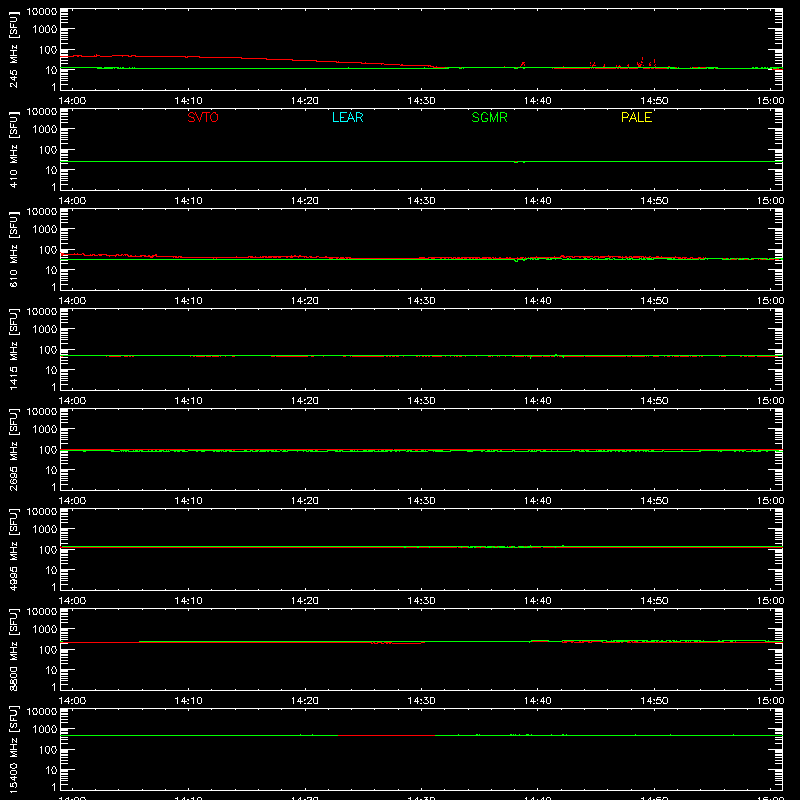
Task: Click the 14:10 tick under the 245 MHz plot
Action: pos(188,101)
